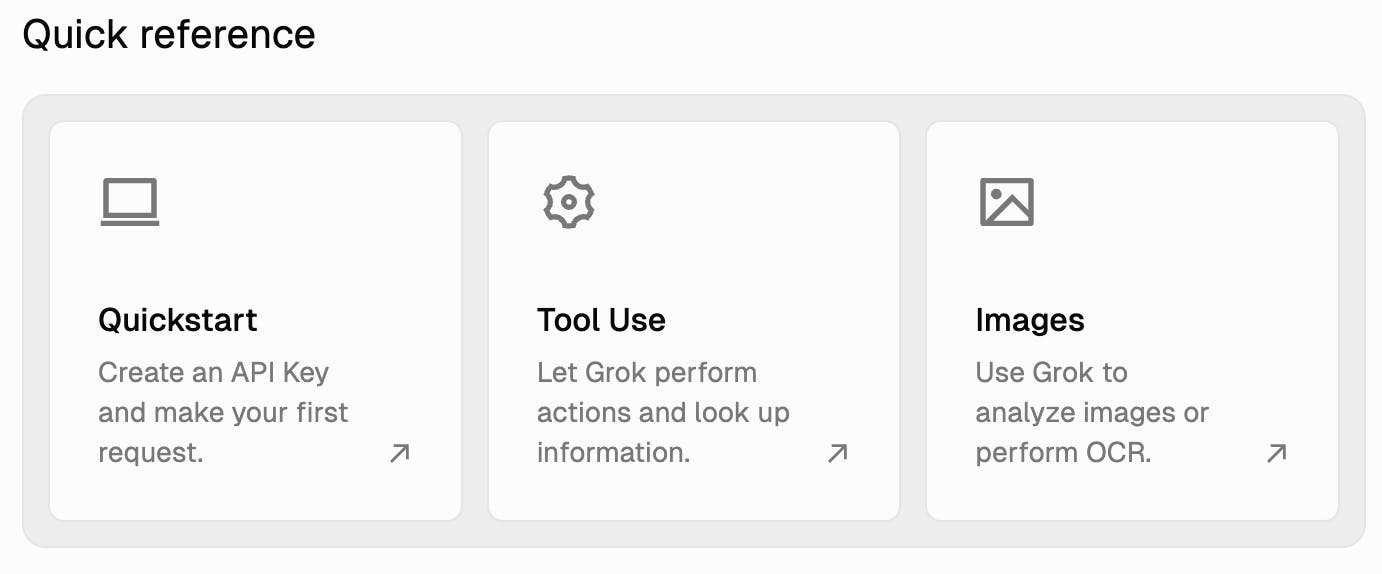Open the Quickstart title link

(x=178, y=320)
